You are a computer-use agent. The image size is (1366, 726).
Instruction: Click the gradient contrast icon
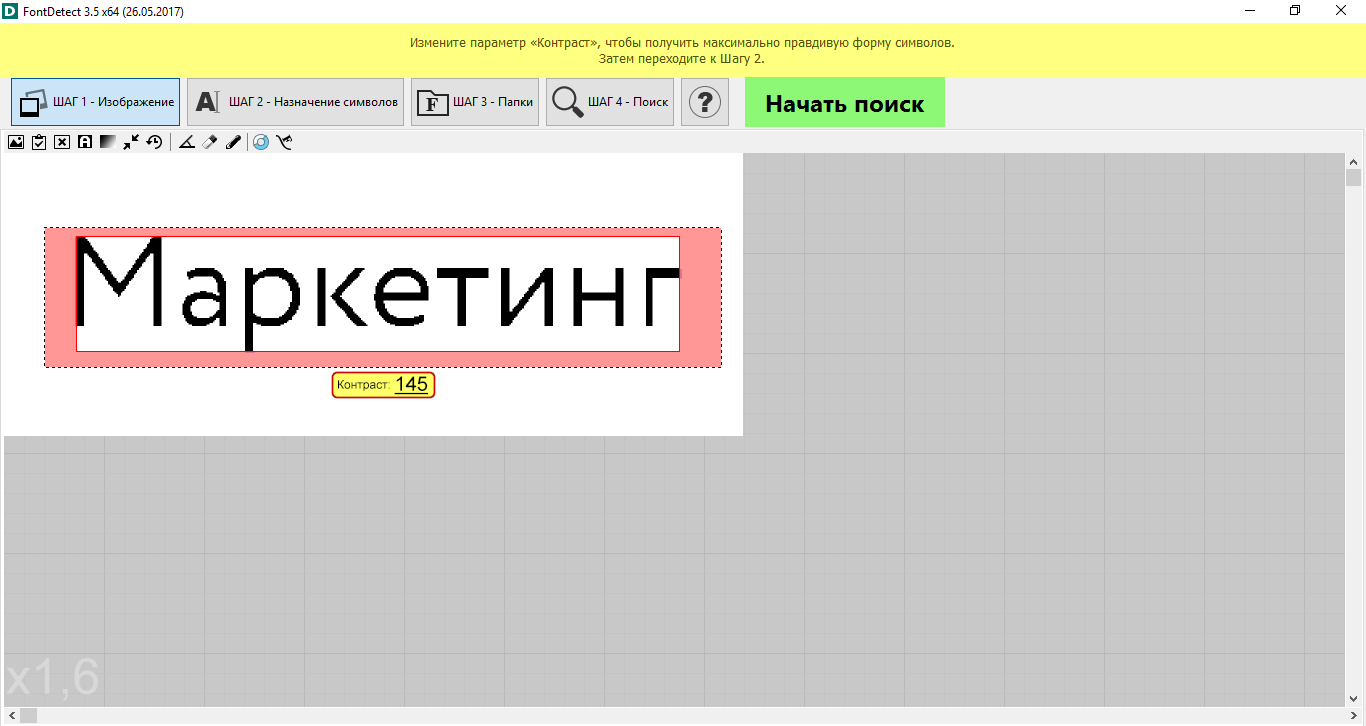point(108,142)
